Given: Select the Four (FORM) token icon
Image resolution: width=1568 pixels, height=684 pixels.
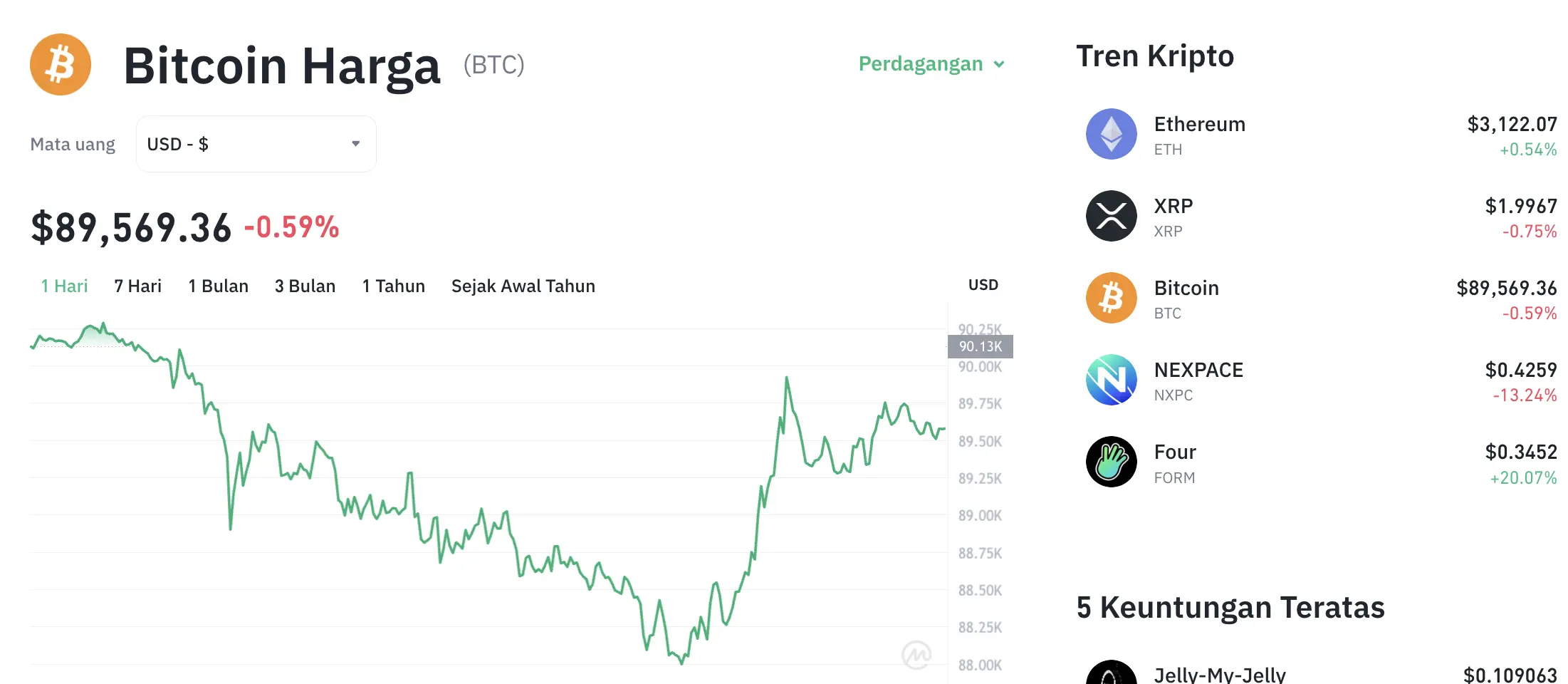Looking at the screenshot, I should point(1110,462).
